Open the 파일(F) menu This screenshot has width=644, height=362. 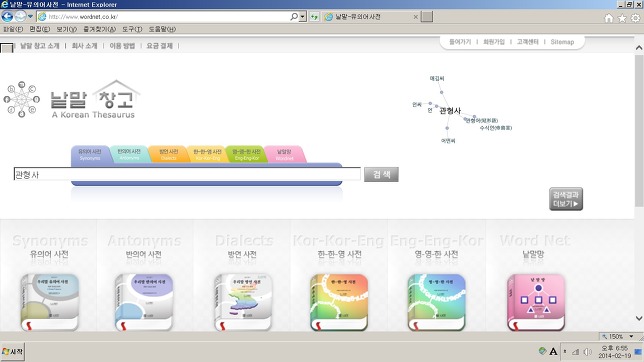pyautogui.click(x=13, y=29)
